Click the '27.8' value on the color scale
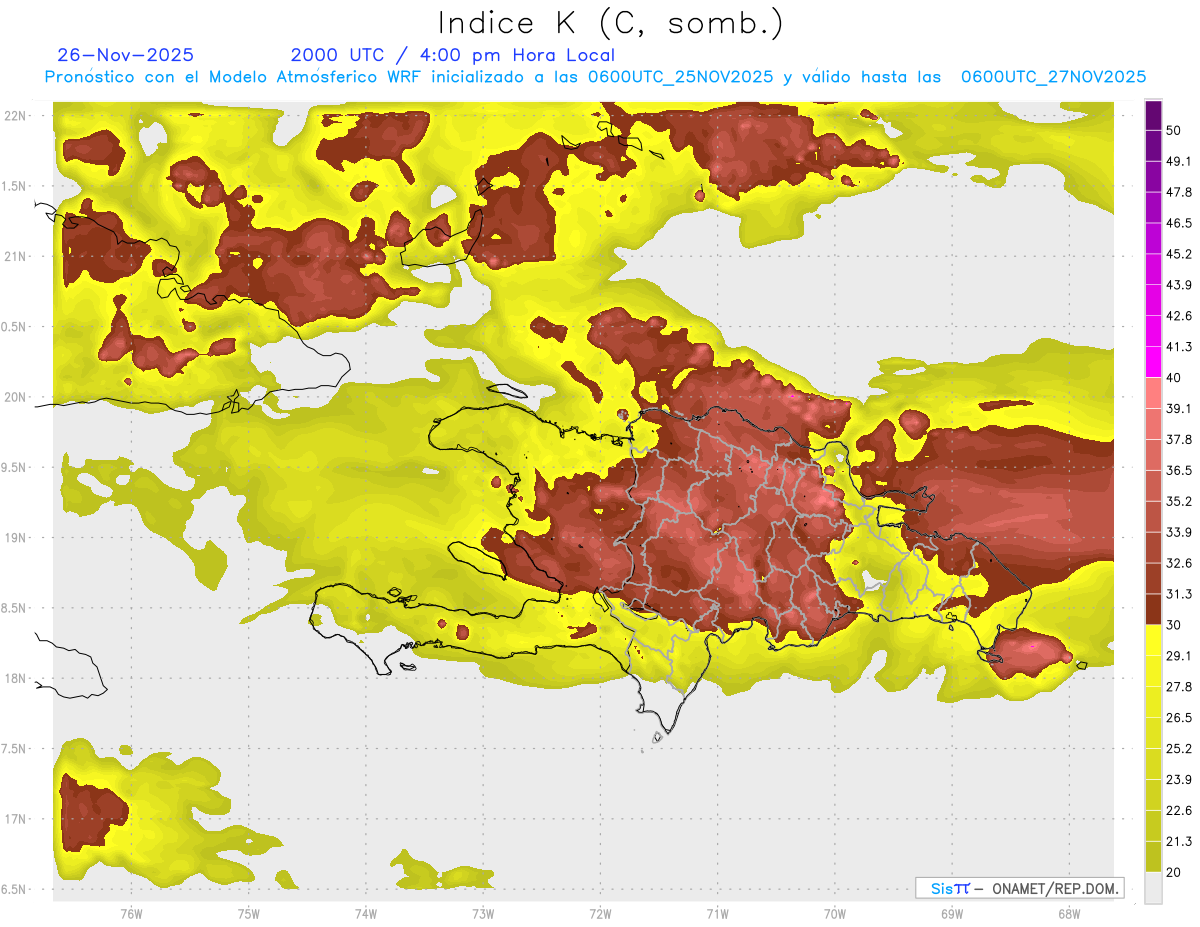 pyautogui.click(x=1179, y=687)
